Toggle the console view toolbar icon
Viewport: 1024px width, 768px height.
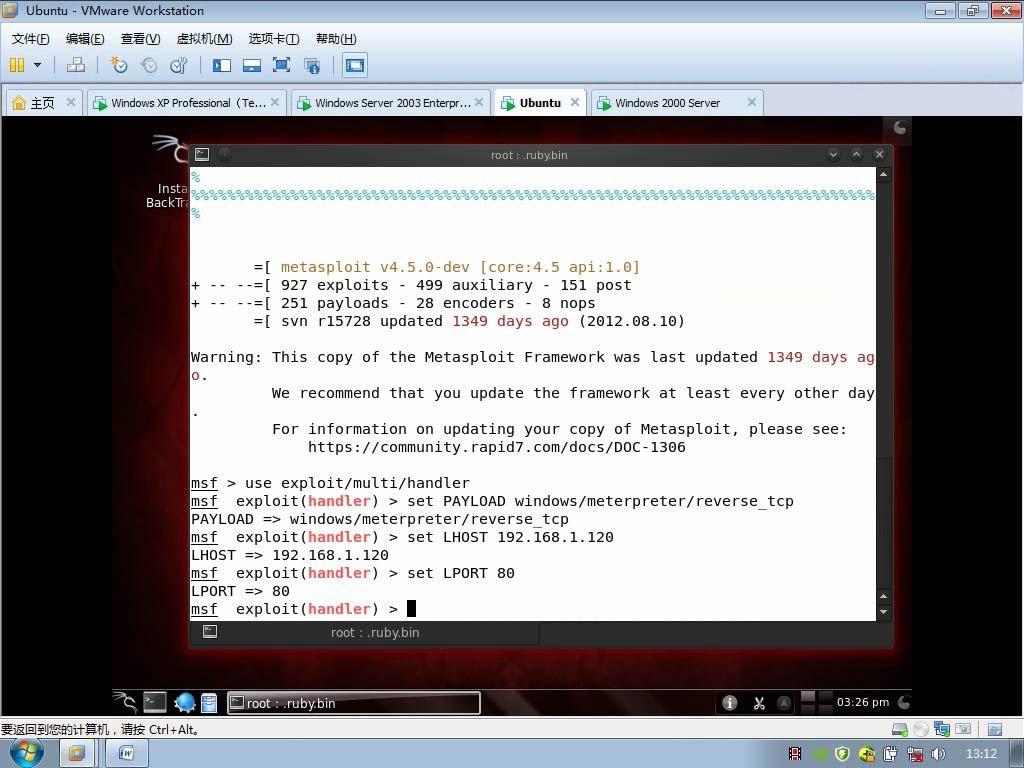pos(355,65)
